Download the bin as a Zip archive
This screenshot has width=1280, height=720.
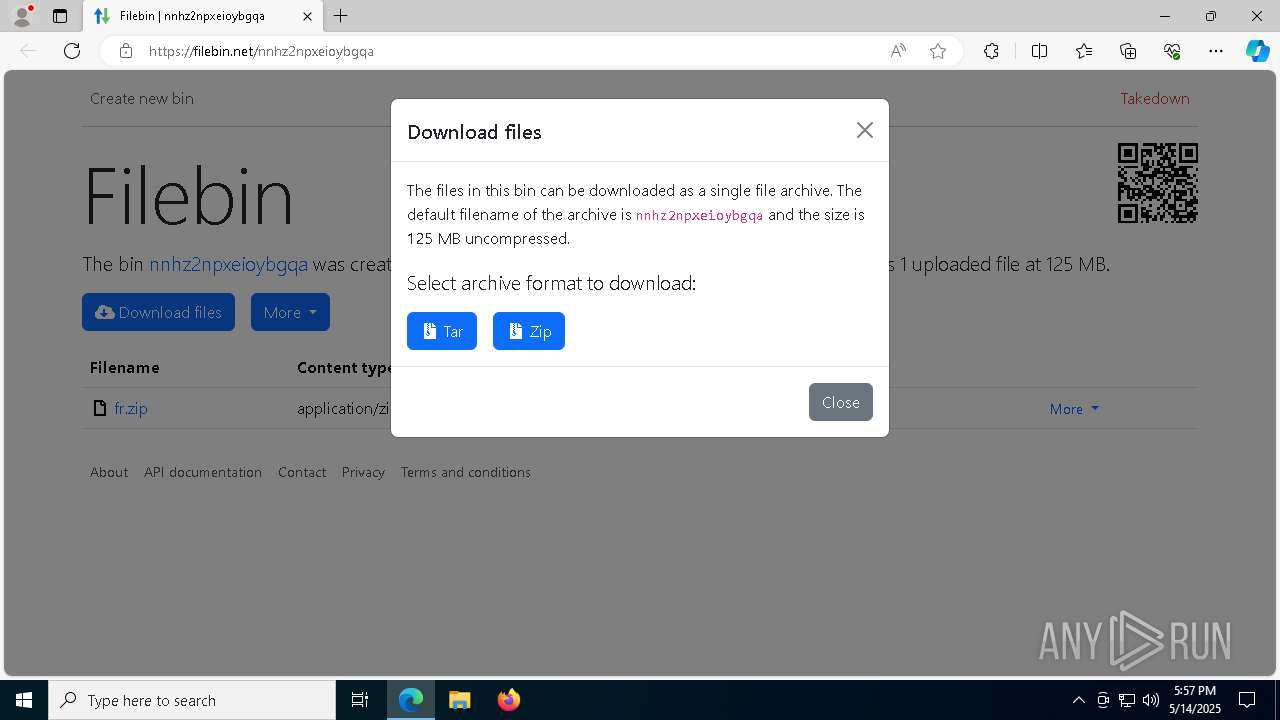coord(529,331)
